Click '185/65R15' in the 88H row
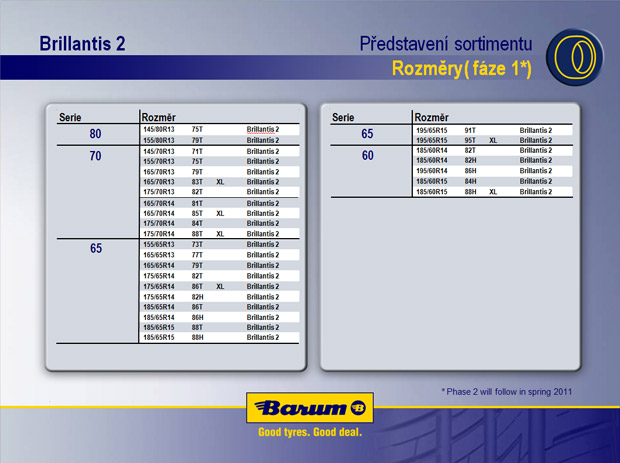 coord(159,337)
